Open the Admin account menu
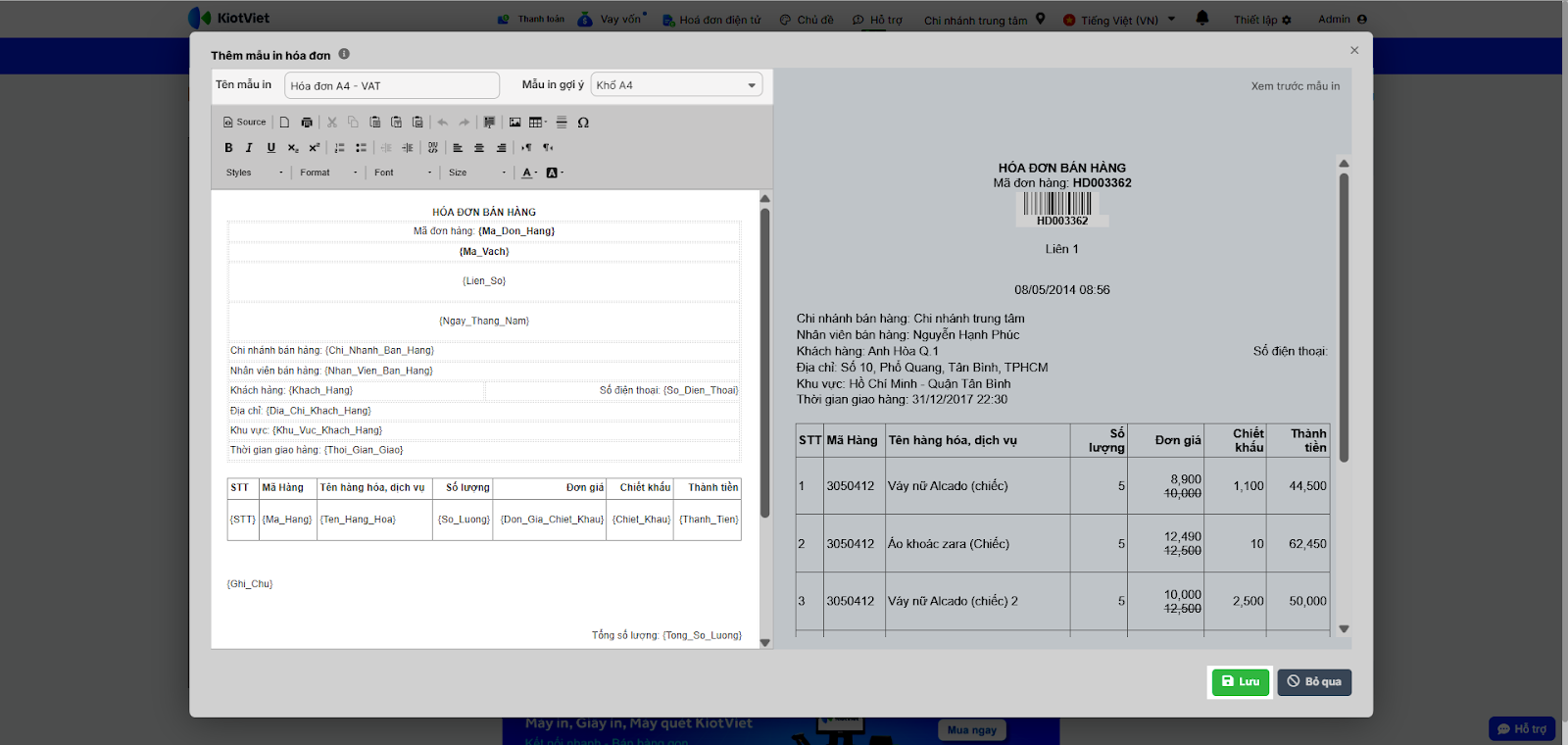Screen dimensions: 1568x745 pos(1343,20)
